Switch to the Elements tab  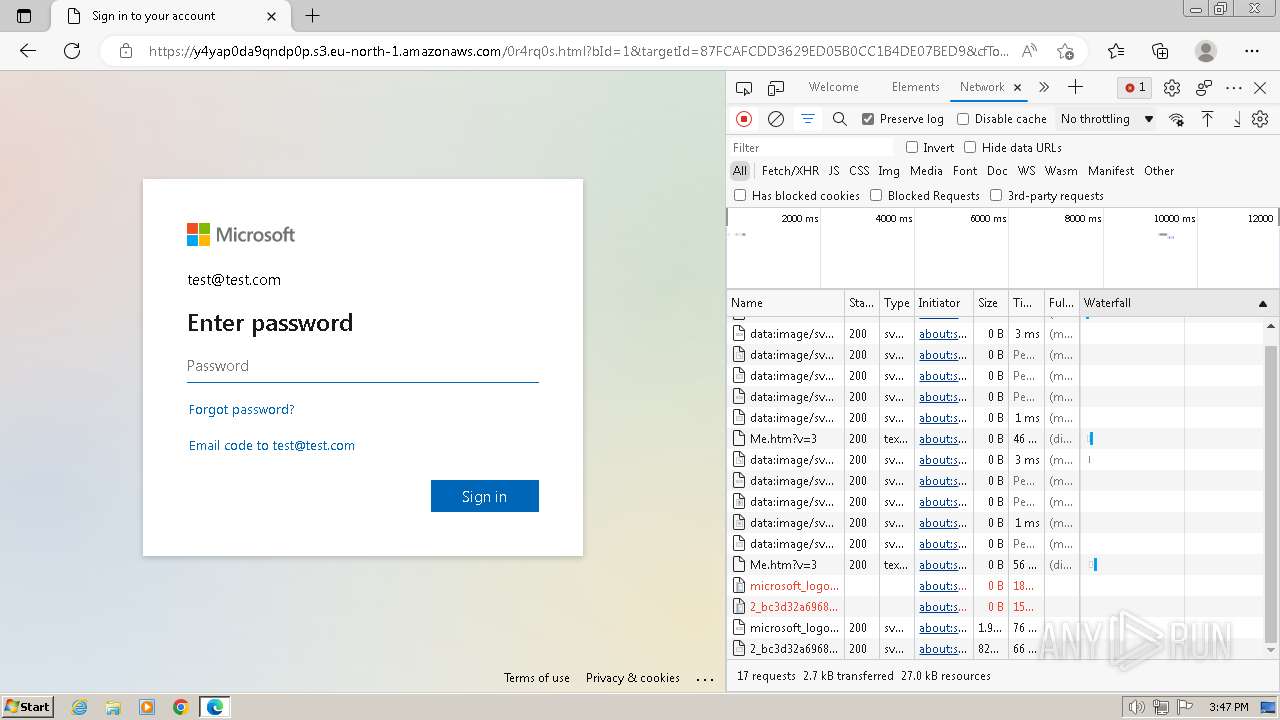click(x=915, y=87)
